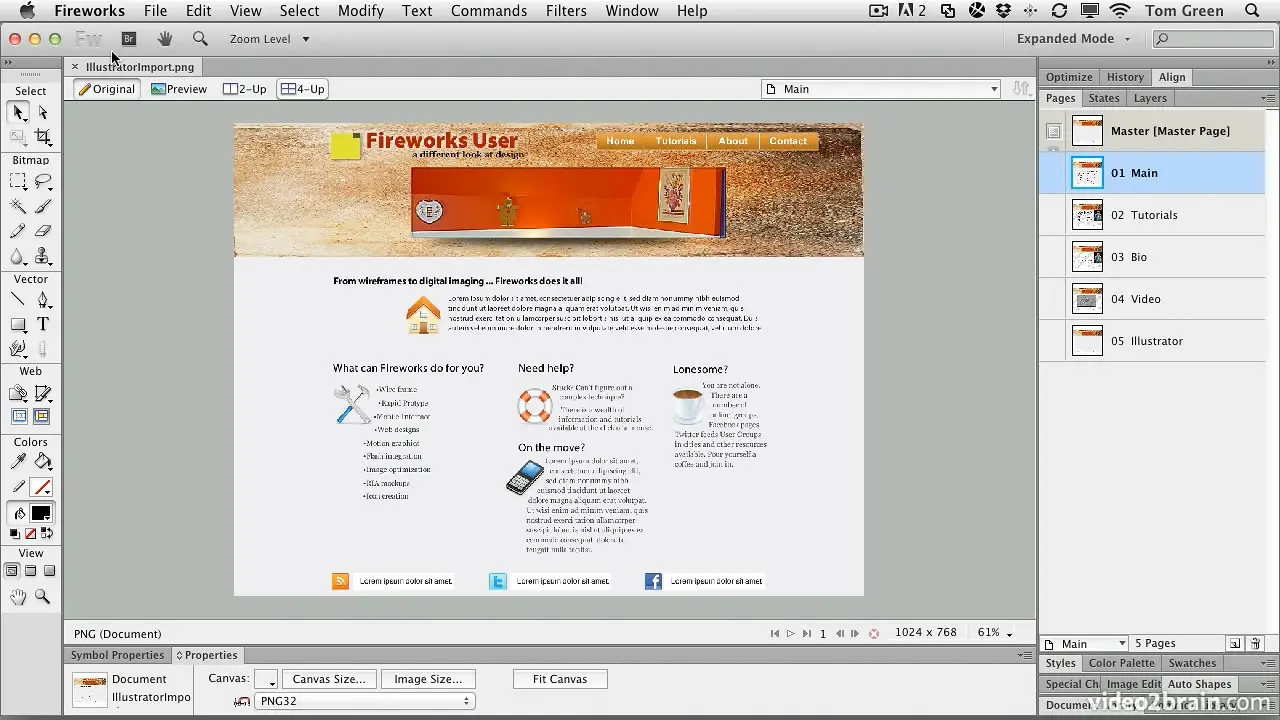Open the Commands menu
1280x720 pixels.
[x=489, y=11]
